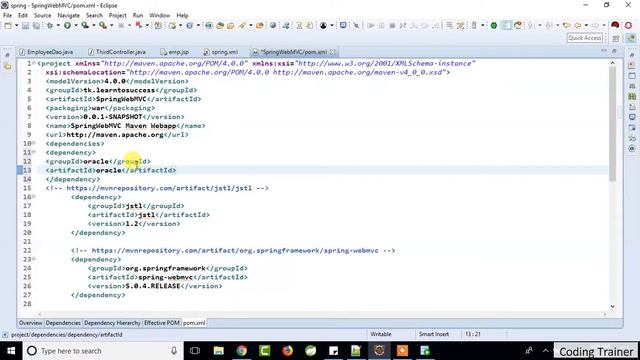Switch to EmployeeDao.java tab

pyautogui.click(x=46, y=52)
